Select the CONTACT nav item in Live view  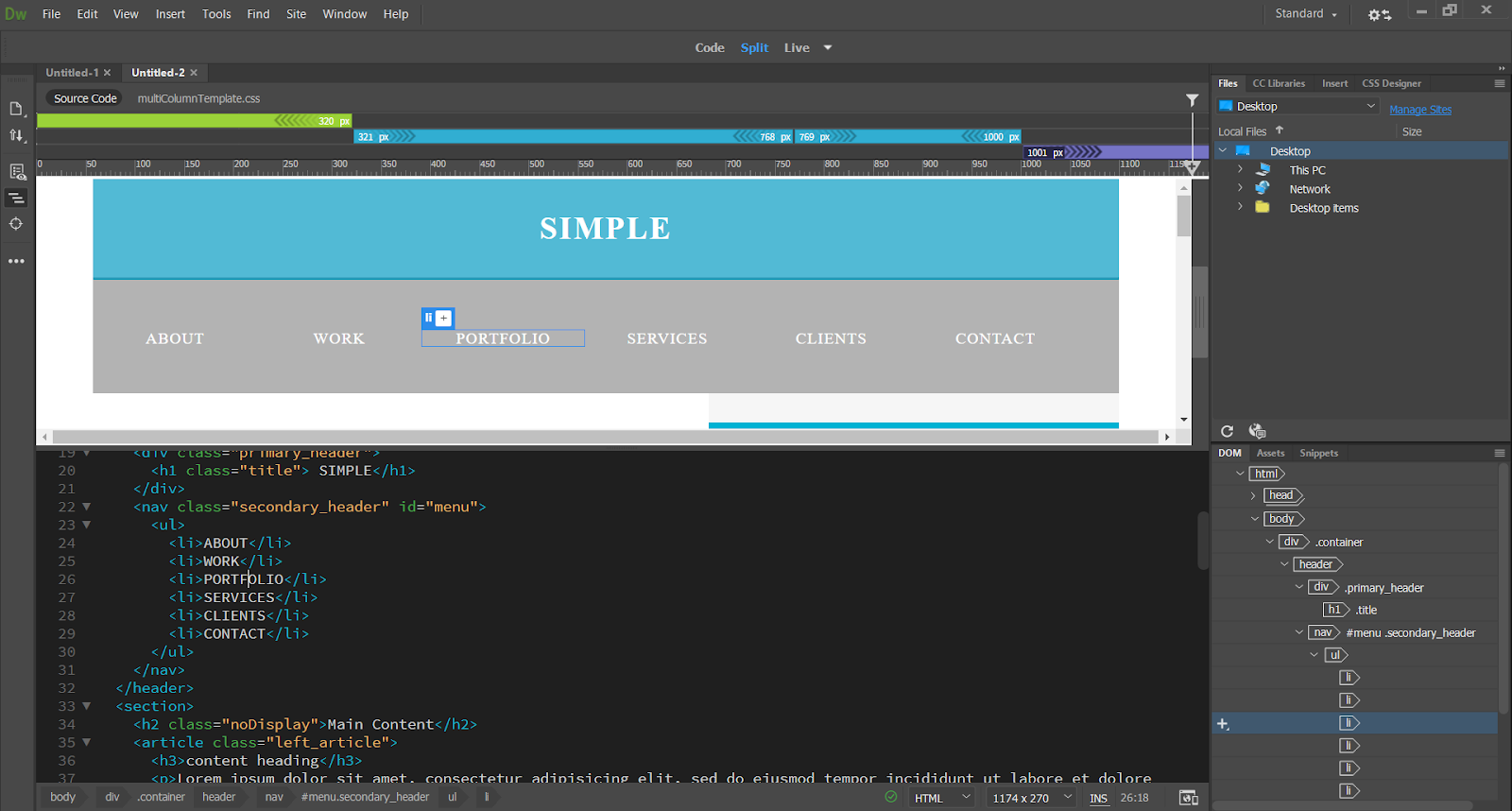[995, 338]
